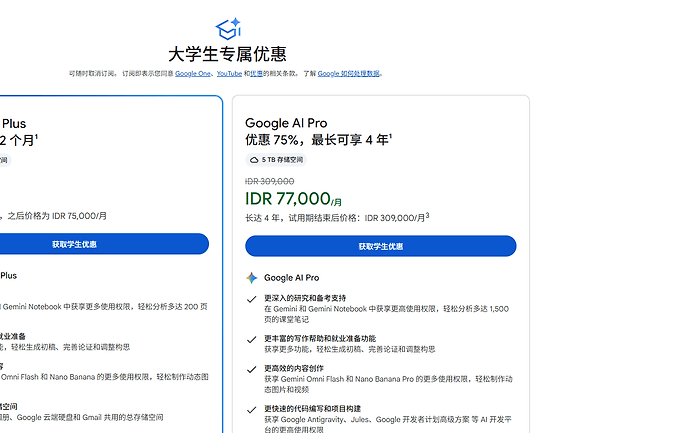The height and width of the screenshot is (433, 690).
Task: Open the Google One terms link
Action: pyautogui.click(x=193, y=73)
